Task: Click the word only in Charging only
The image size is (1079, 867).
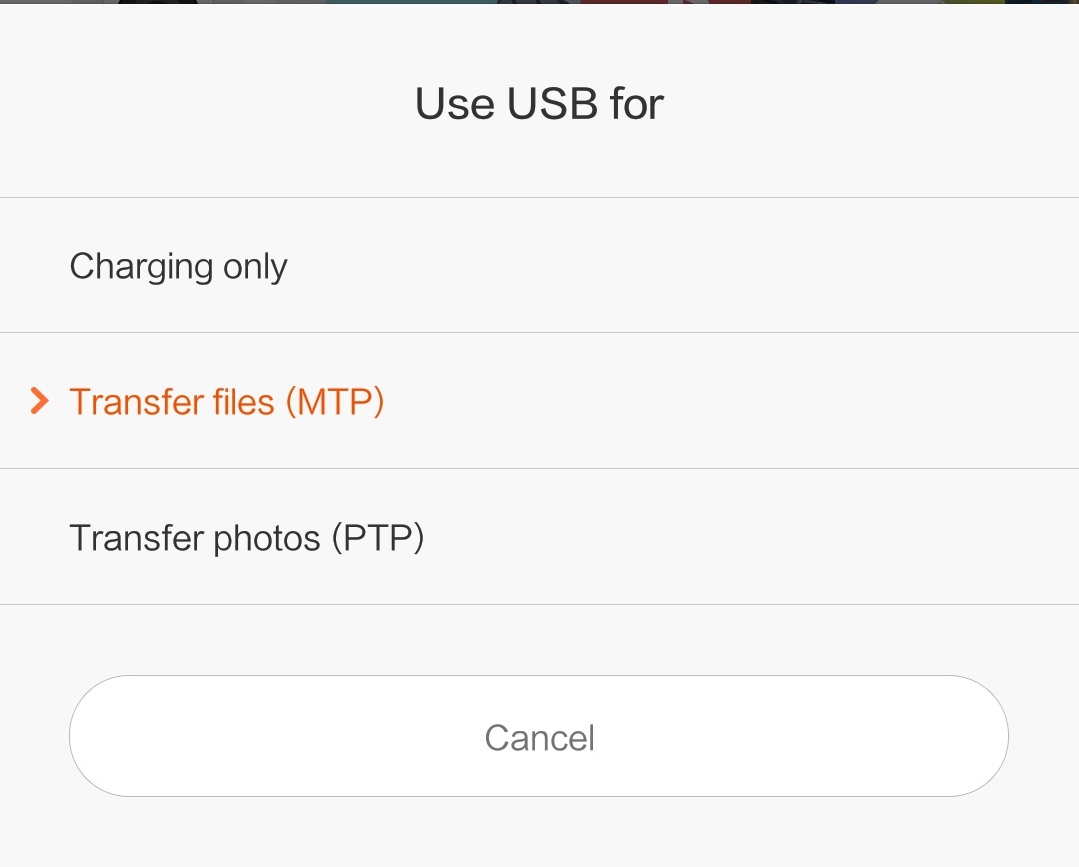Action: click(x=255, y=267)
